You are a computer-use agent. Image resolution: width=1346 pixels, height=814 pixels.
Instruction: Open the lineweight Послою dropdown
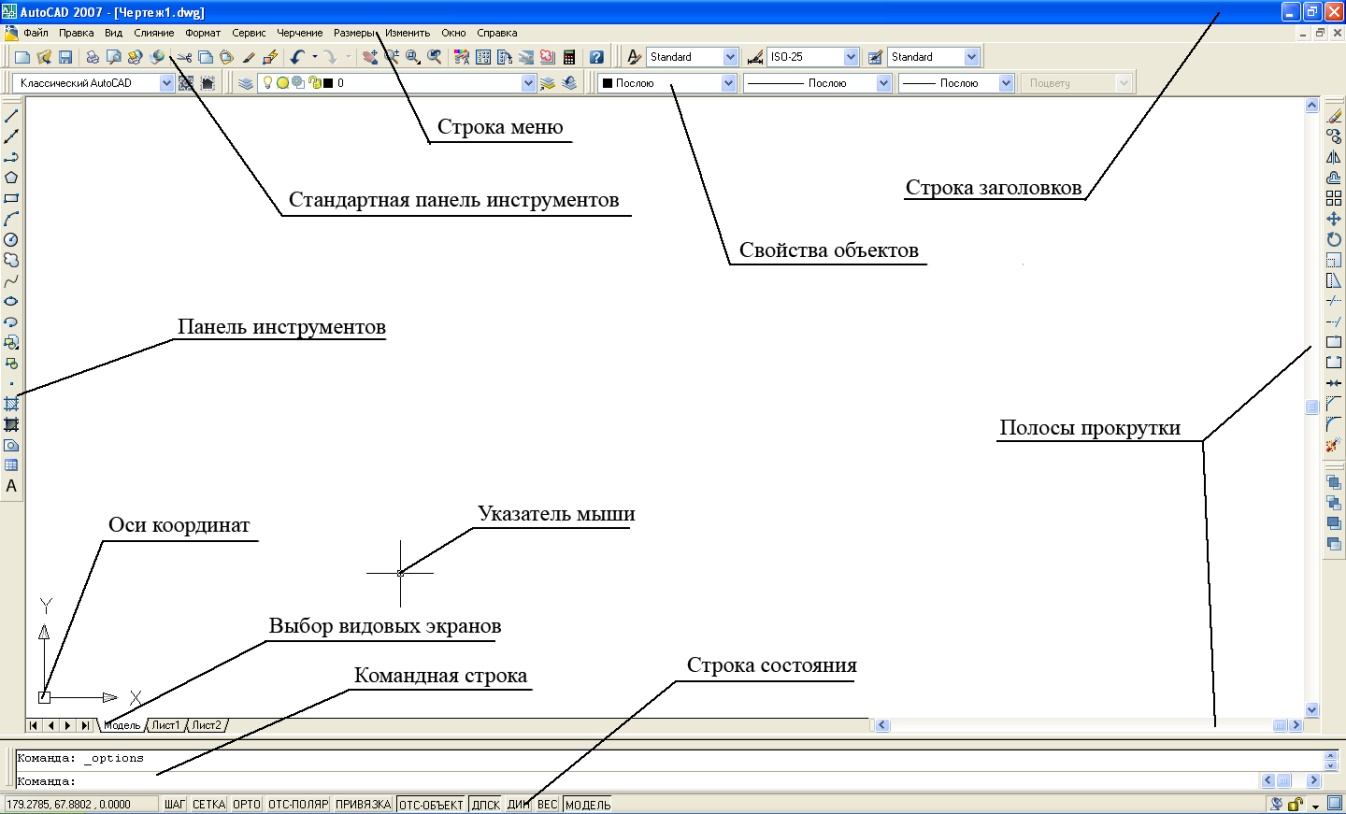point(1007,83)
